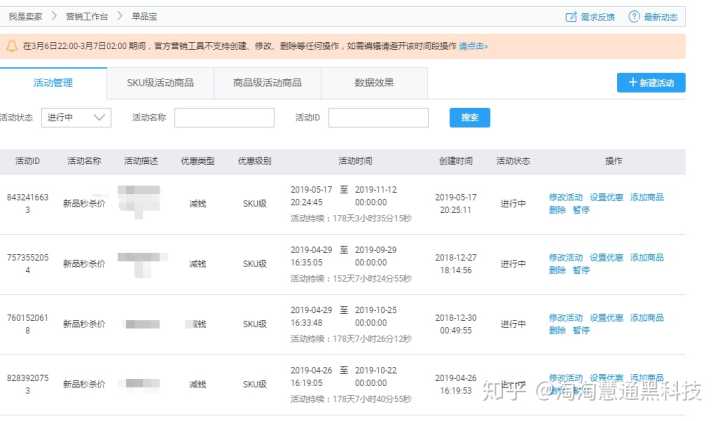720x421 pixels.
Task: Click 设置优惠 for activity 7573552054
Action: tap(606, 257)
